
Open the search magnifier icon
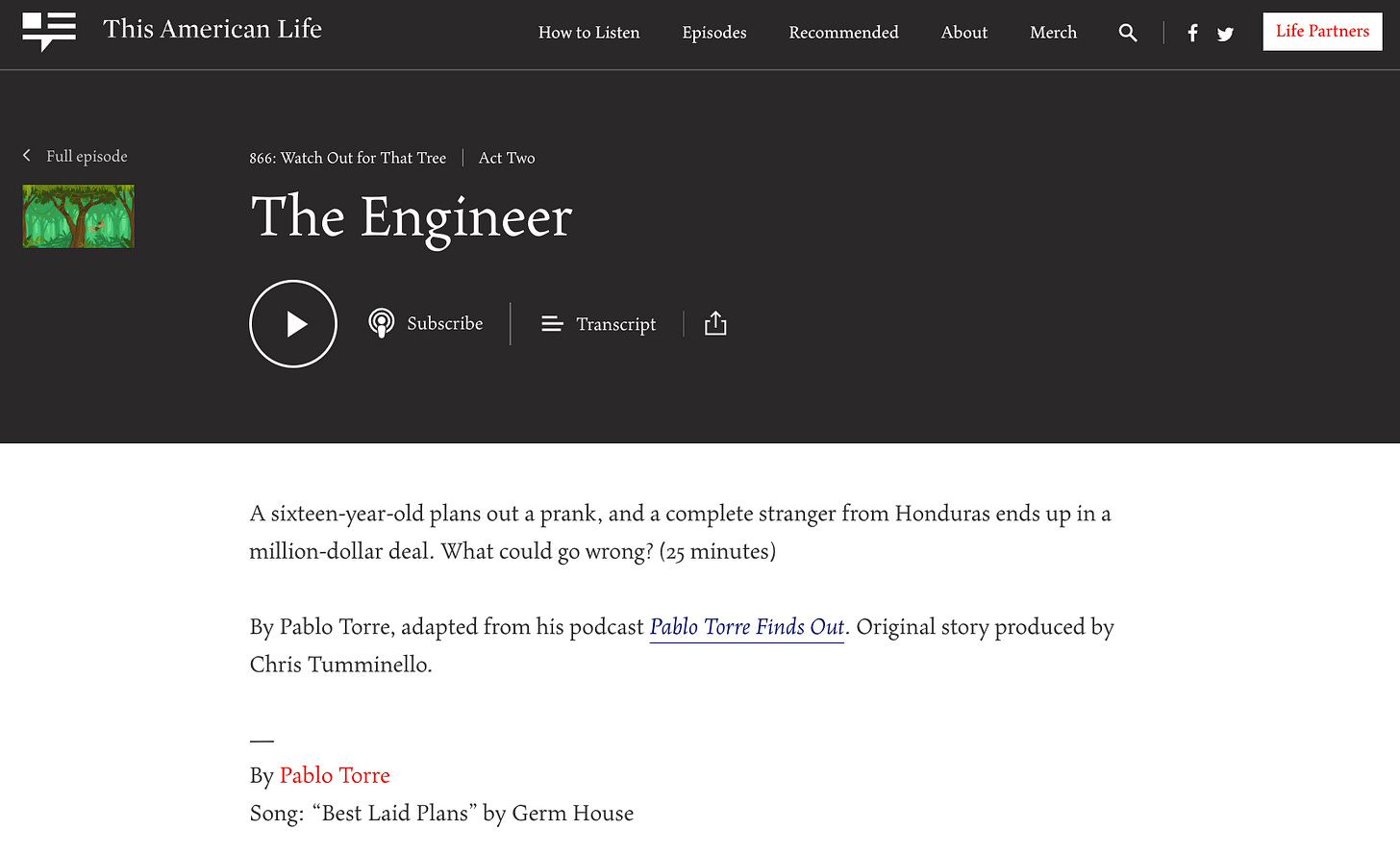(x=1128, y=33)
